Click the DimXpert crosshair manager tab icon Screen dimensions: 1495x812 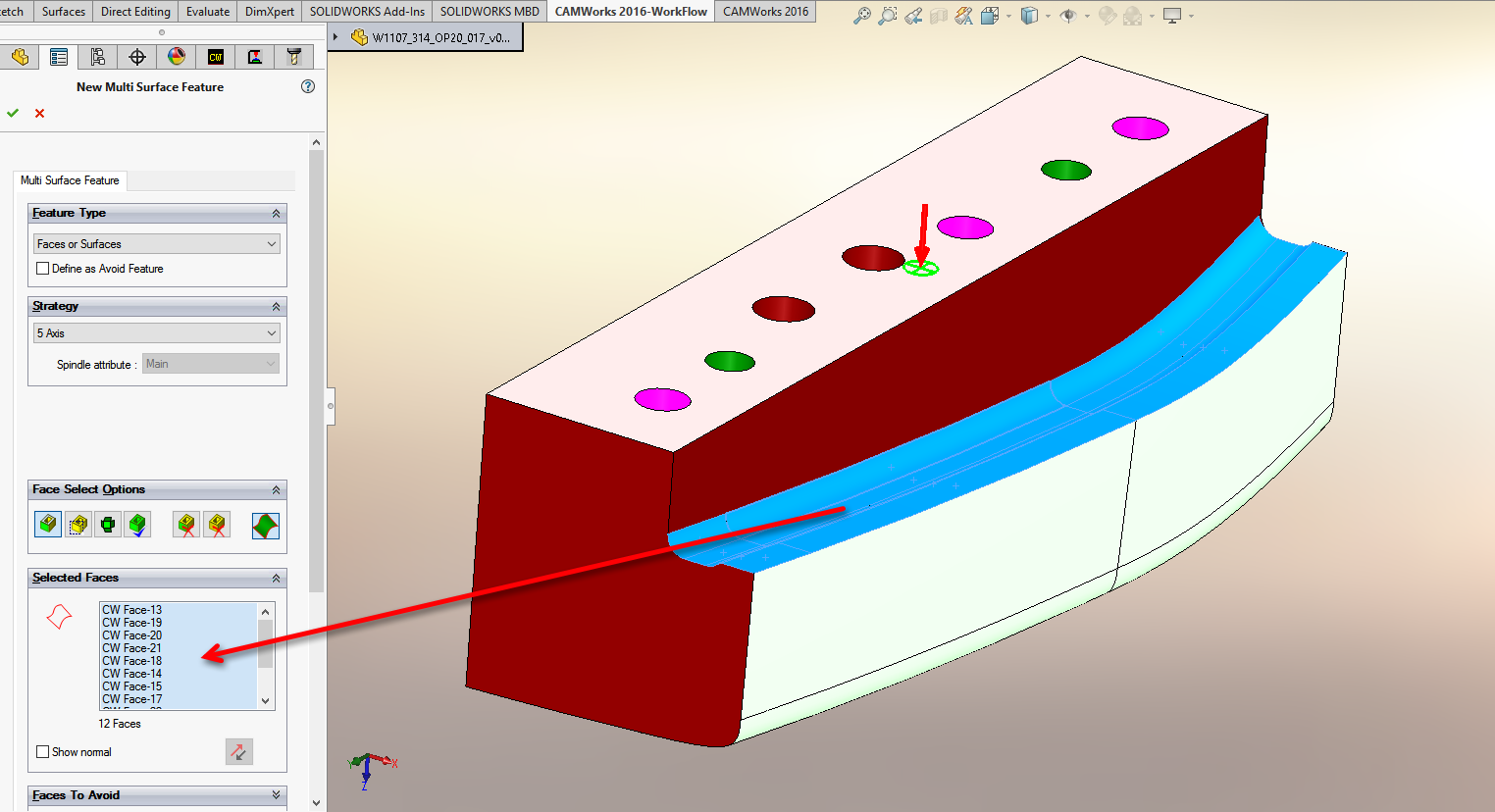pyautogui.click(x=137, y=57)
